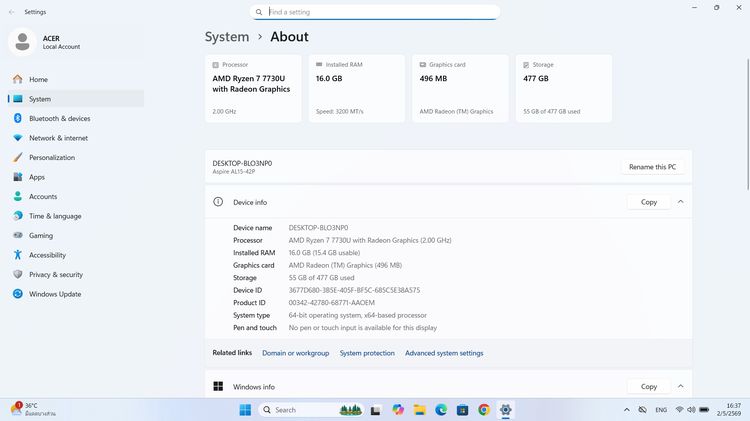Open System protection link

click(367, 353)
